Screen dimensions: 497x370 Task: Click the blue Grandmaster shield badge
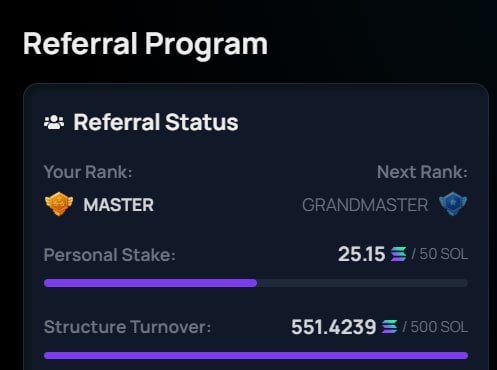453,204
